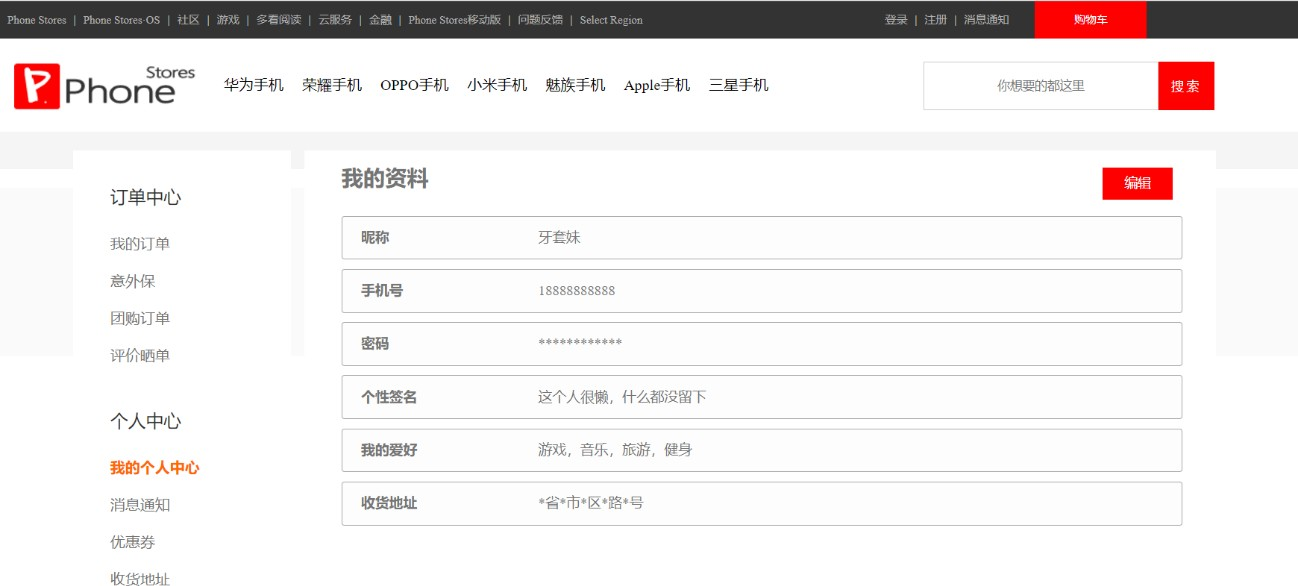Viewport: 1298px width, 586px height.
Task: Open 优惠券 in sidebar
Action: point(133,542)
